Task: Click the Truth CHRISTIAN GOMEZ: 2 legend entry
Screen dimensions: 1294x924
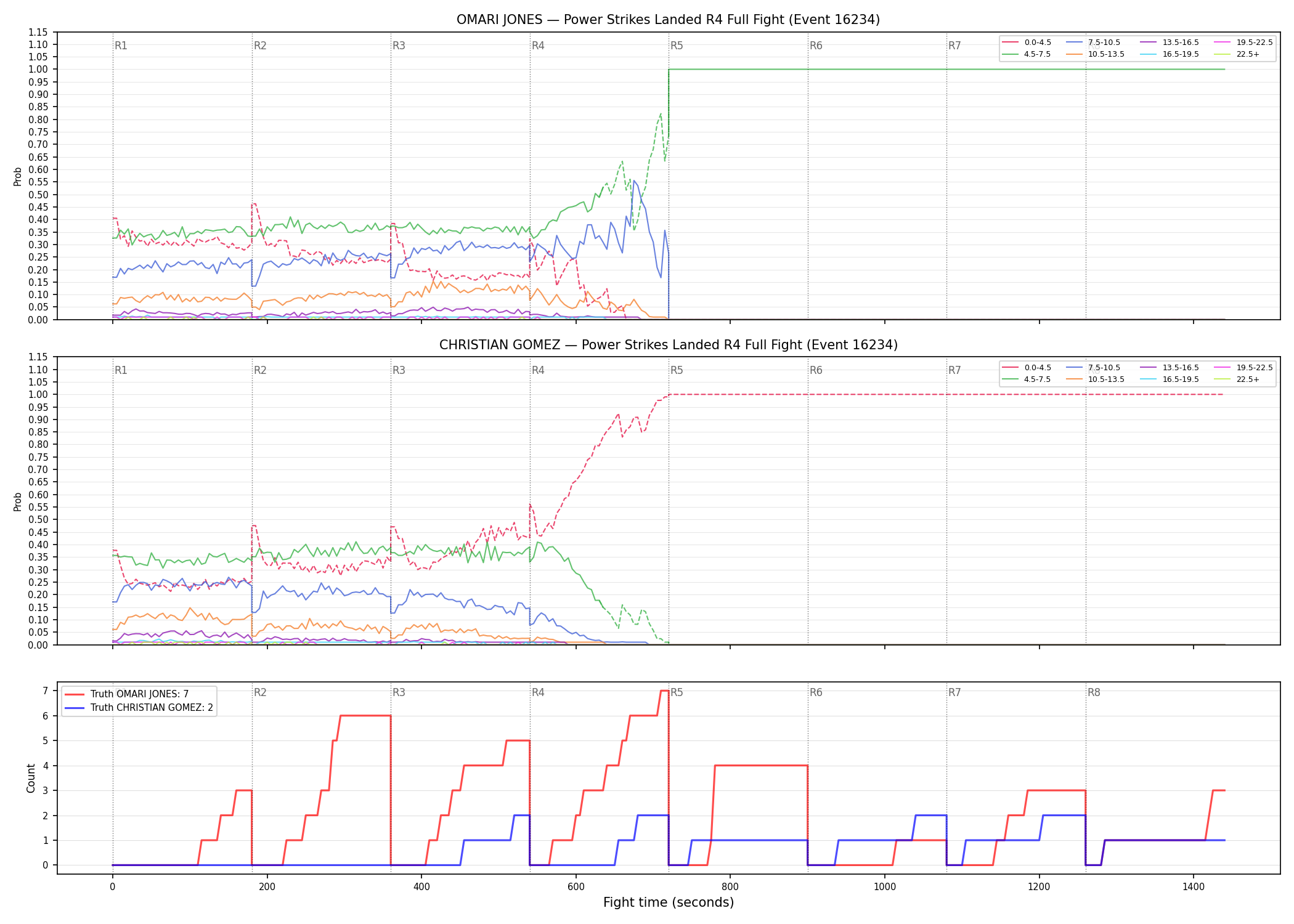Action: (139, 708)
